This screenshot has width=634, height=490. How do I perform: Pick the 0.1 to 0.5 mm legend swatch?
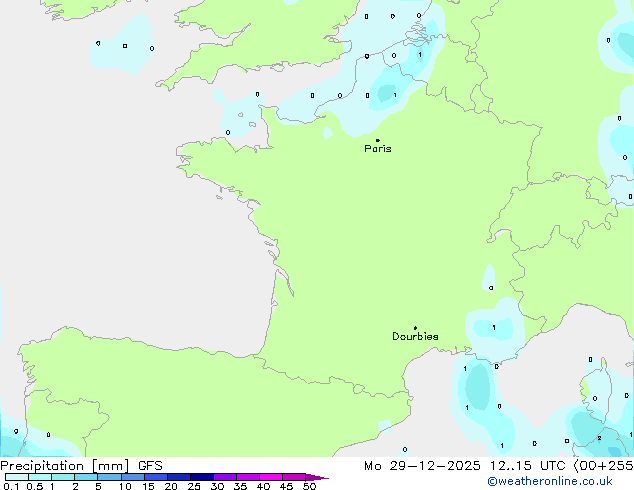[x=16, y=478]
